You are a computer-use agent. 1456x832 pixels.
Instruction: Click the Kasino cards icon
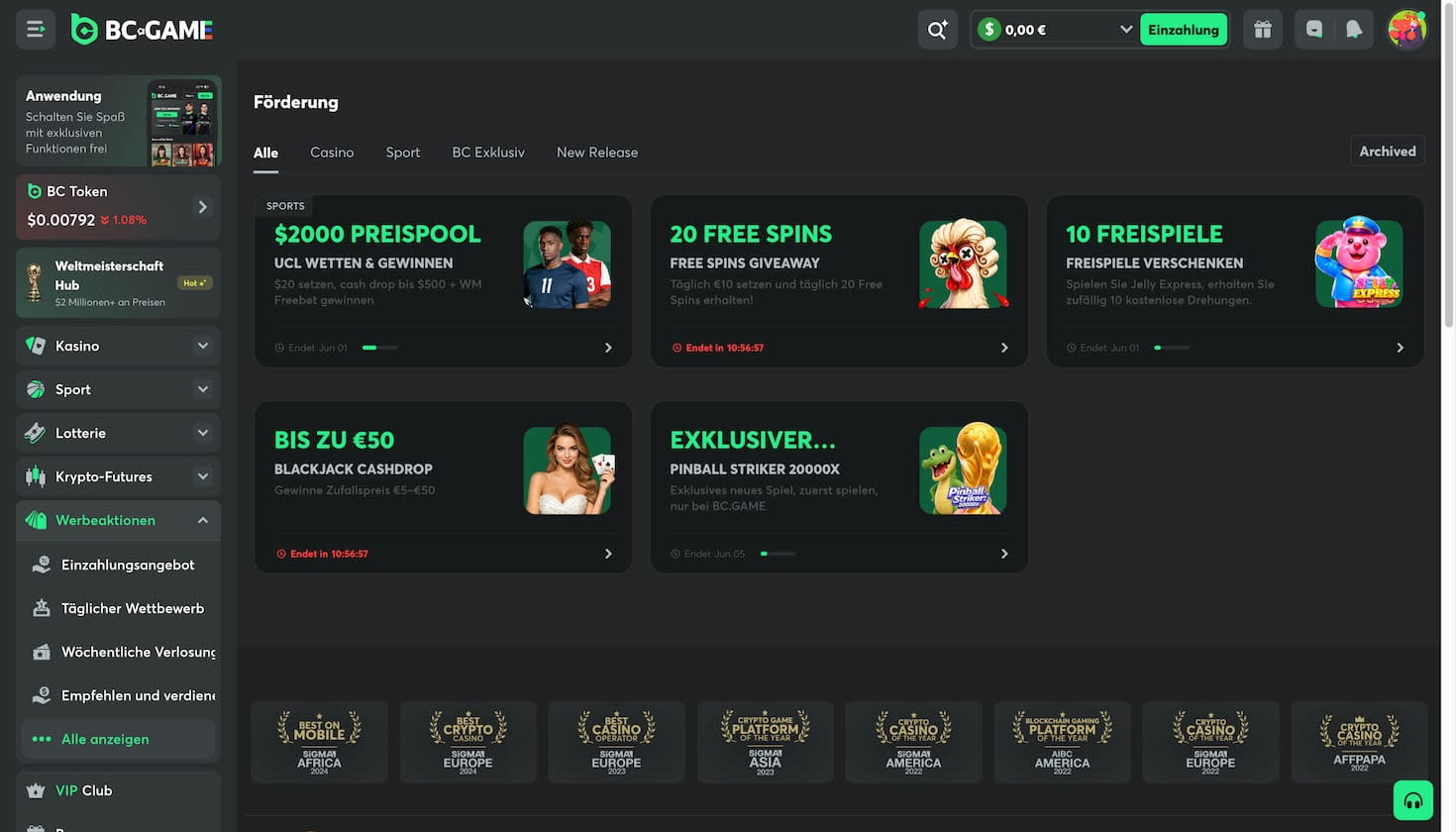tap(36, 346)
